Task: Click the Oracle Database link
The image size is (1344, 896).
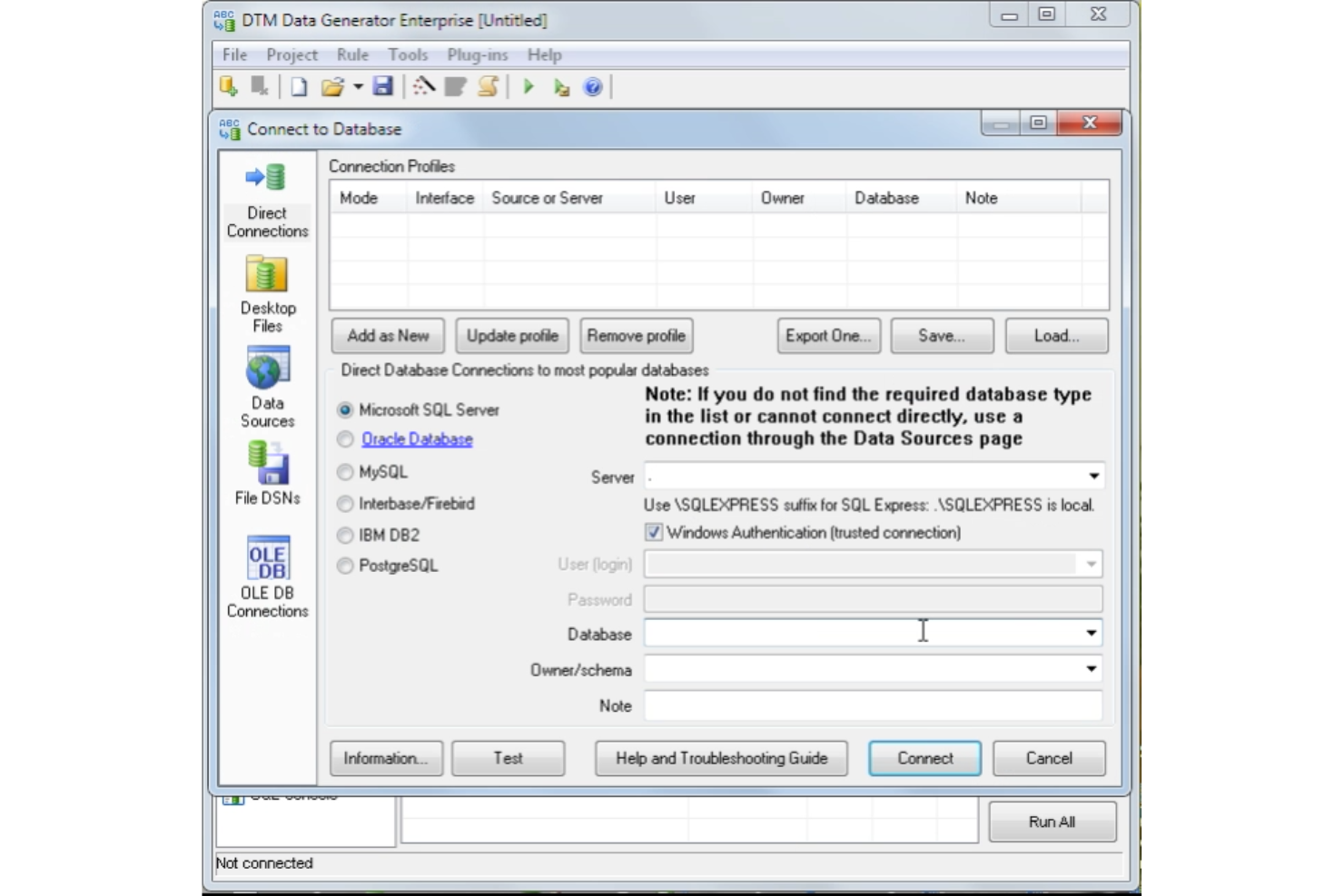Action: pos(417,439)
